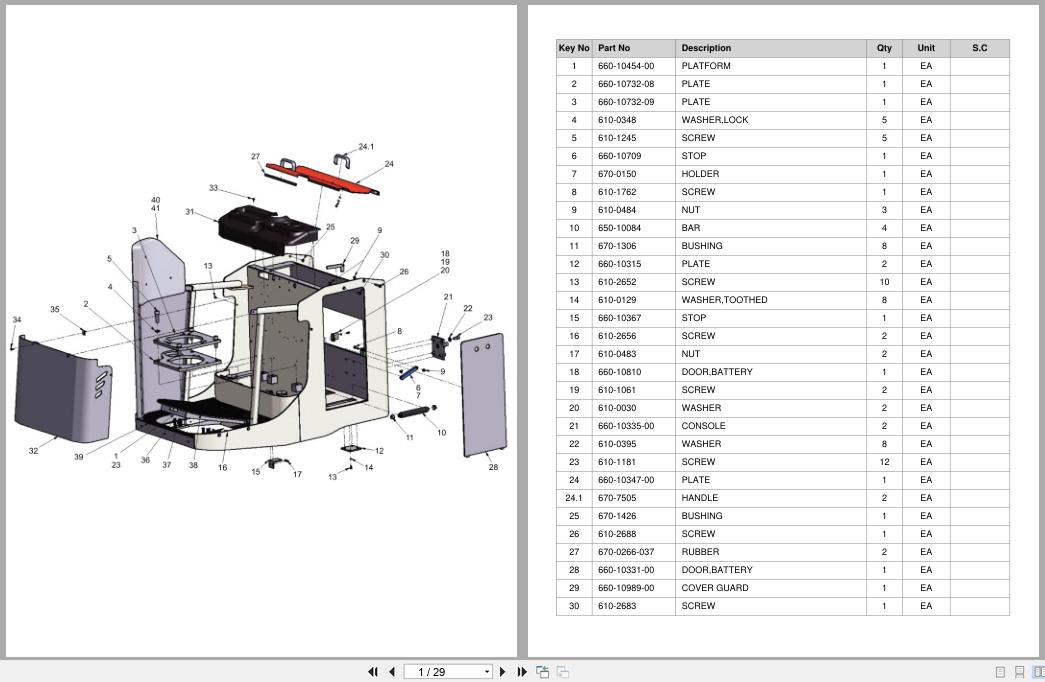The image size is (1045, 682).
Task: Select part number 660-10347-00
Action: 626,480
